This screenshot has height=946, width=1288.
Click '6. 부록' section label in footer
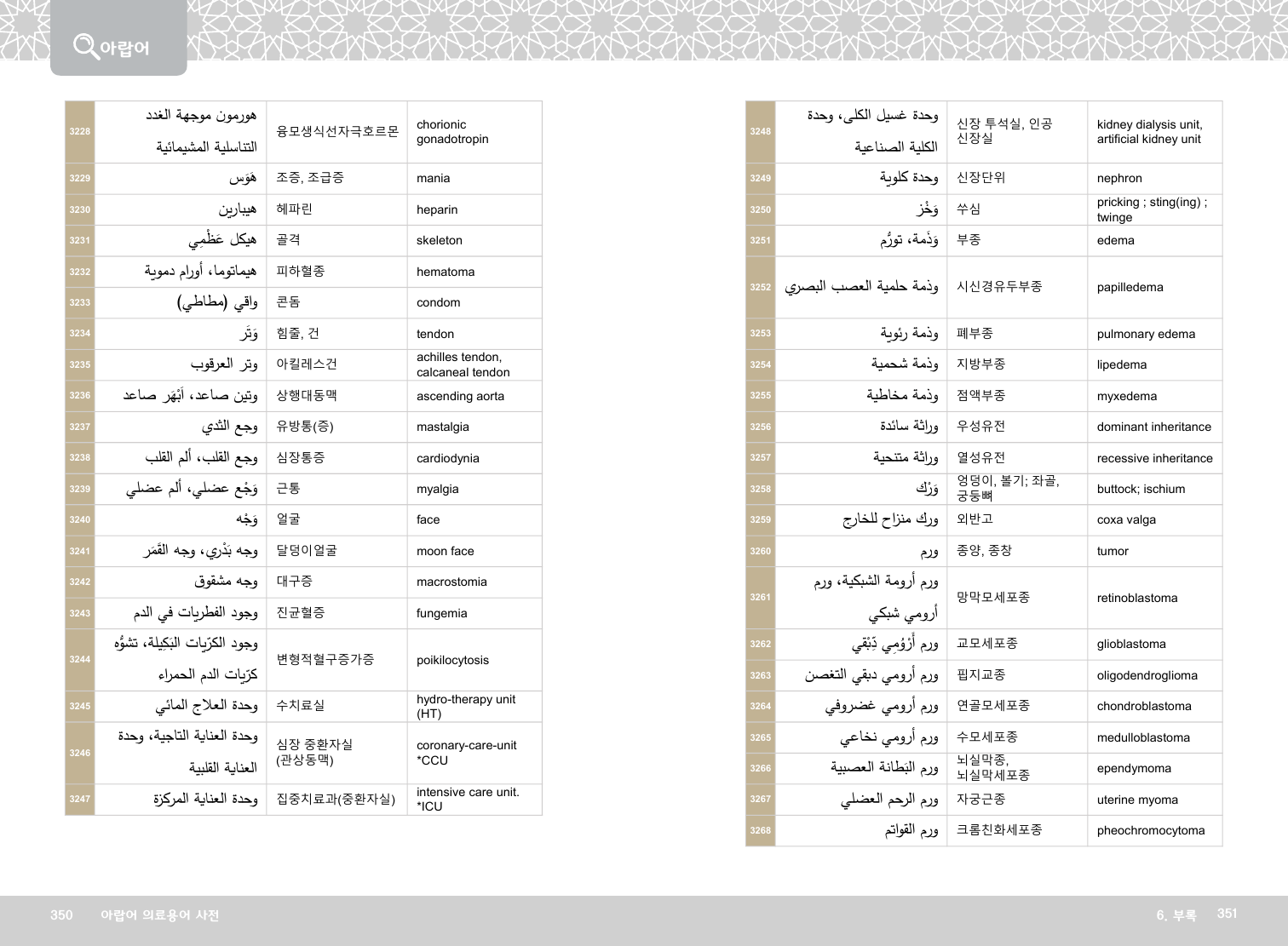[1176, 915]
